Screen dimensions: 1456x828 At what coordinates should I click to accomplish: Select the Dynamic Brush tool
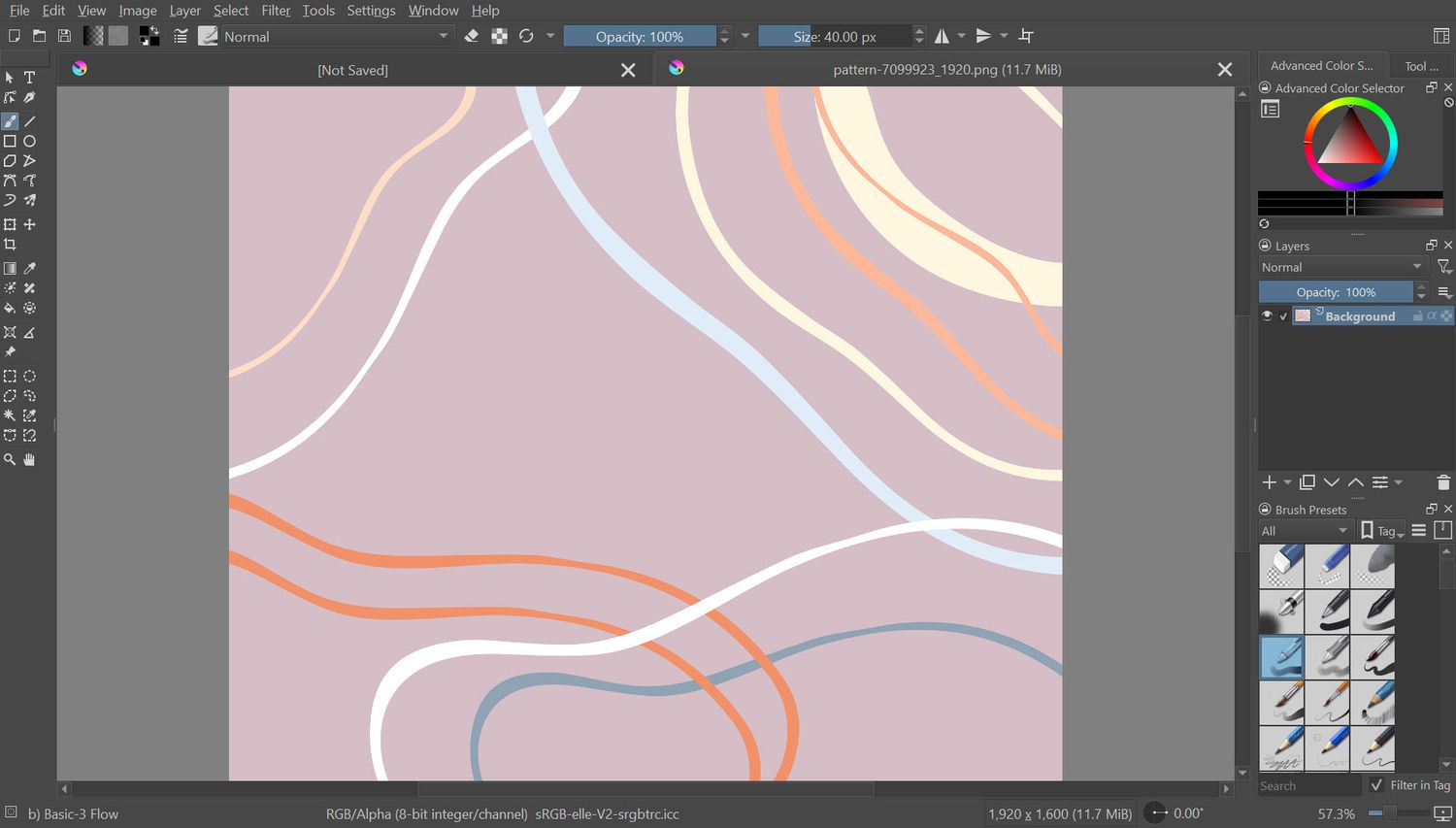click(10, 200)
